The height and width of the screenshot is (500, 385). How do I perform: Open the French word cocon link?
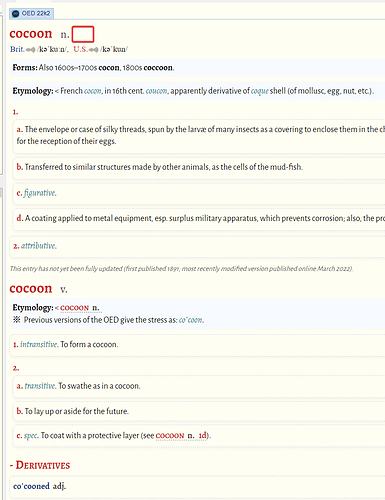click(93, 91)
